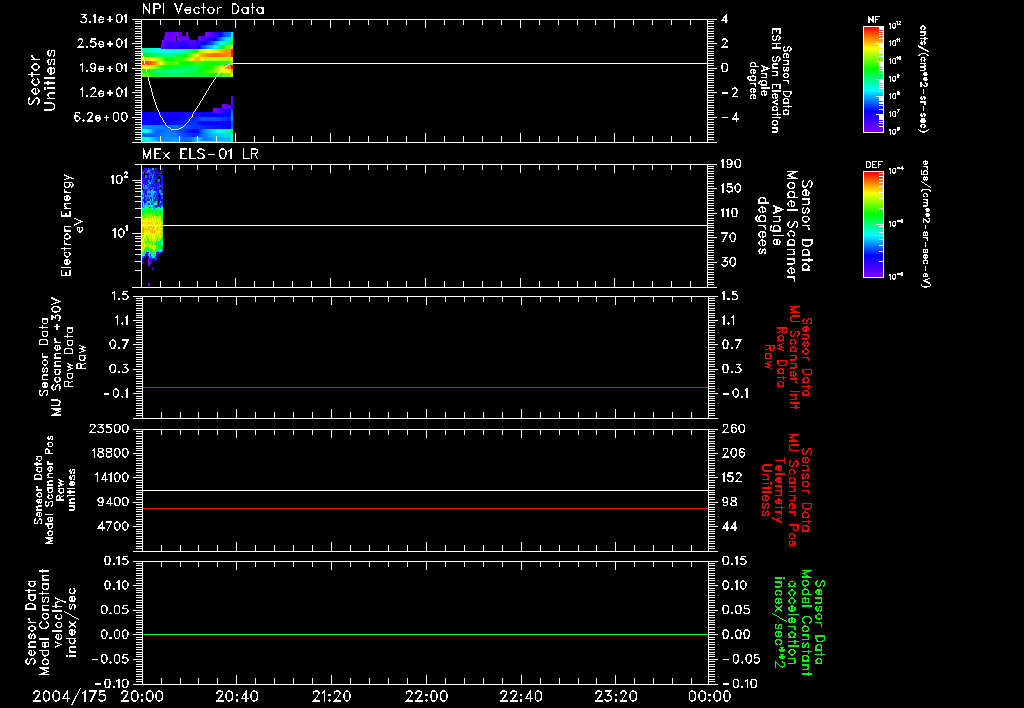Viewport: 1024px width, 708px height.
Task: Click the '9400' scanner position tick label
Action: pyautogui.click(x=113, y=502)
